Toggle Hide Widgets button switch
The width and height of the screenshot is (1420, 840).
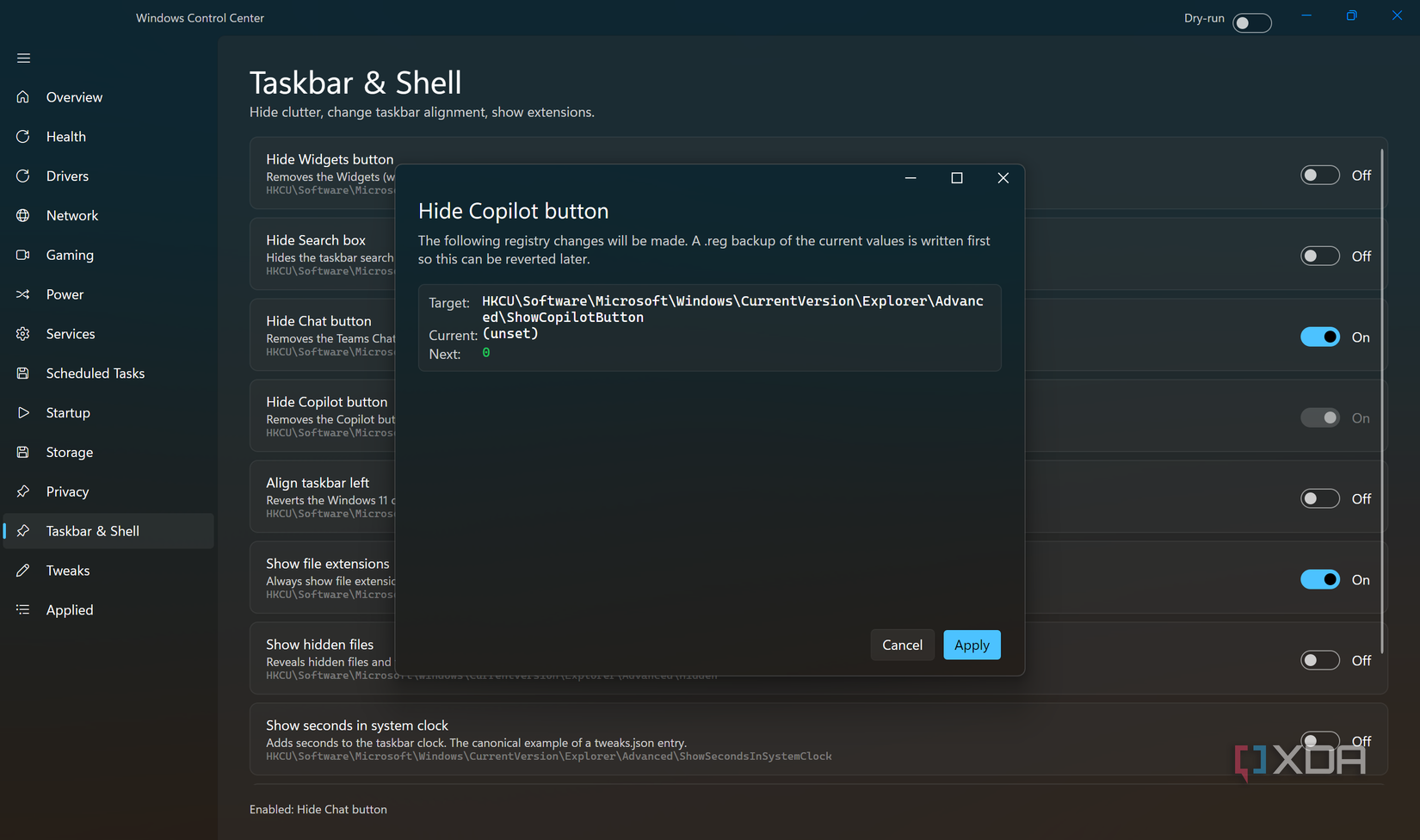click(x=1320, y=176)
